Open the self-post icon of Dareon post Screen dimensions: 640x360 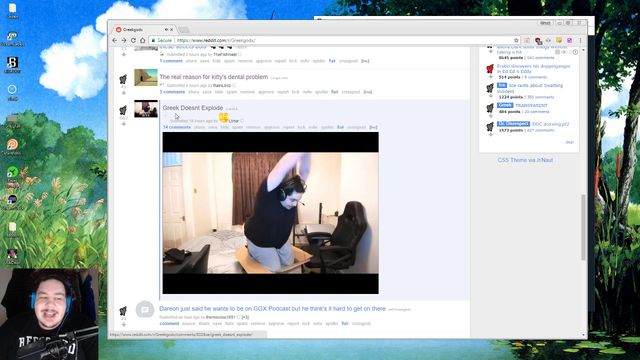[x=145, y=310]
